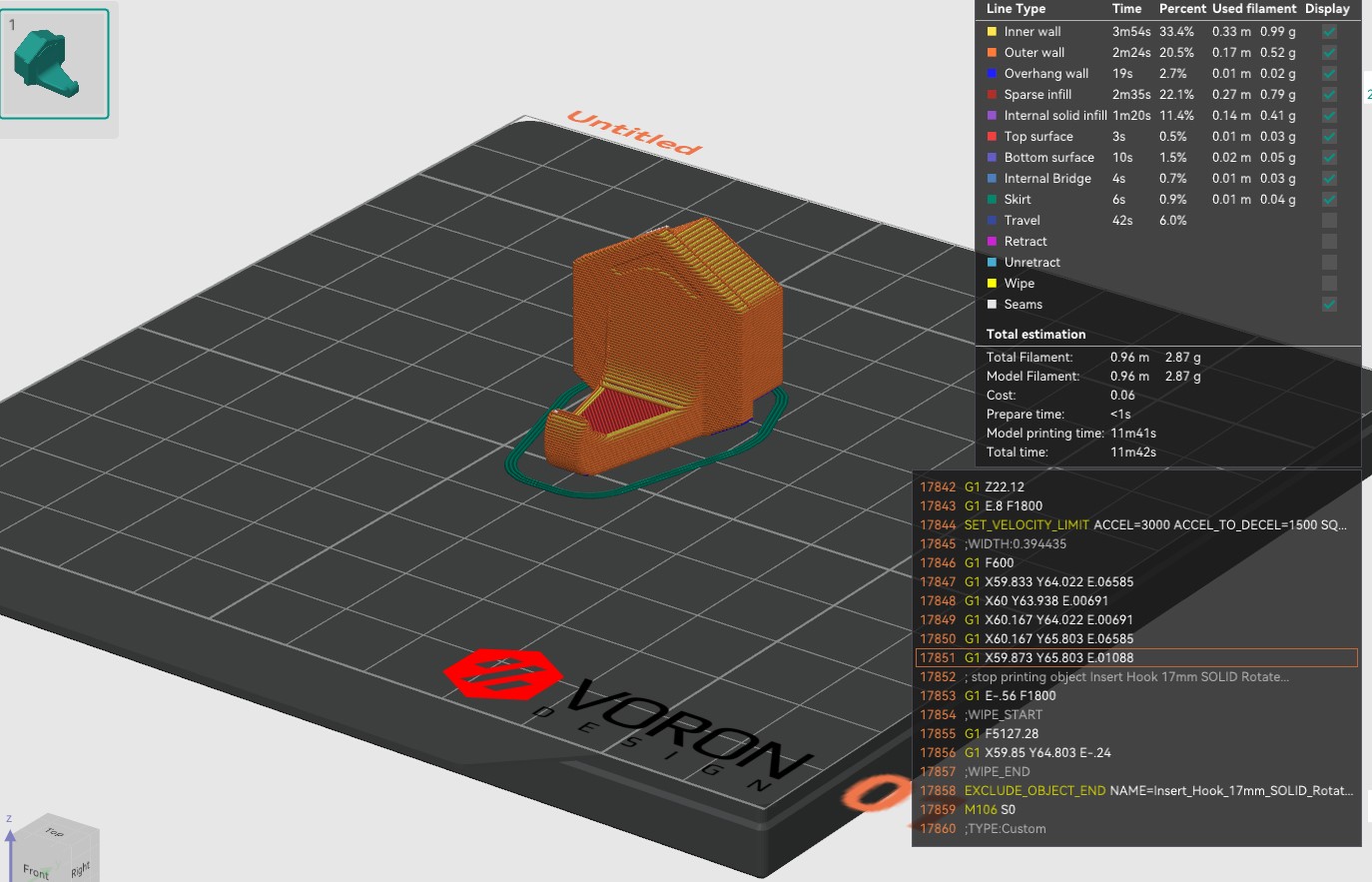
Task: Click the Display column header
Action: (x=1327, y=9)
